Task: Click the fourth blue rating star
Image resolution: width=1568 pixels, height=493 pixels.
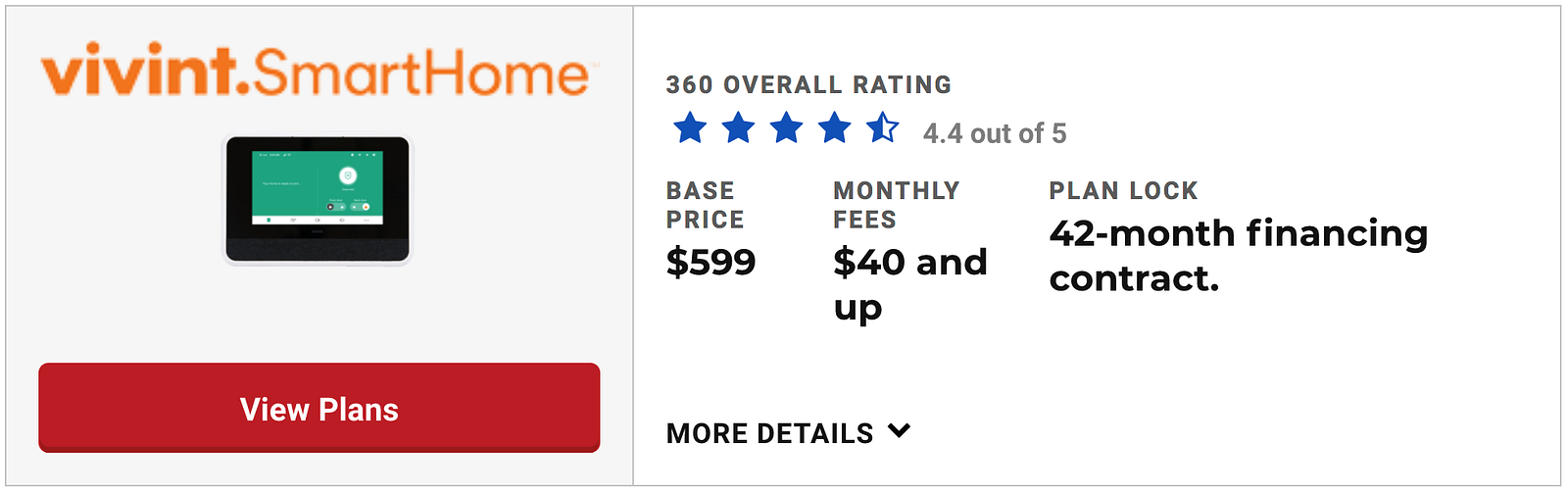Action: pos(834,128)
